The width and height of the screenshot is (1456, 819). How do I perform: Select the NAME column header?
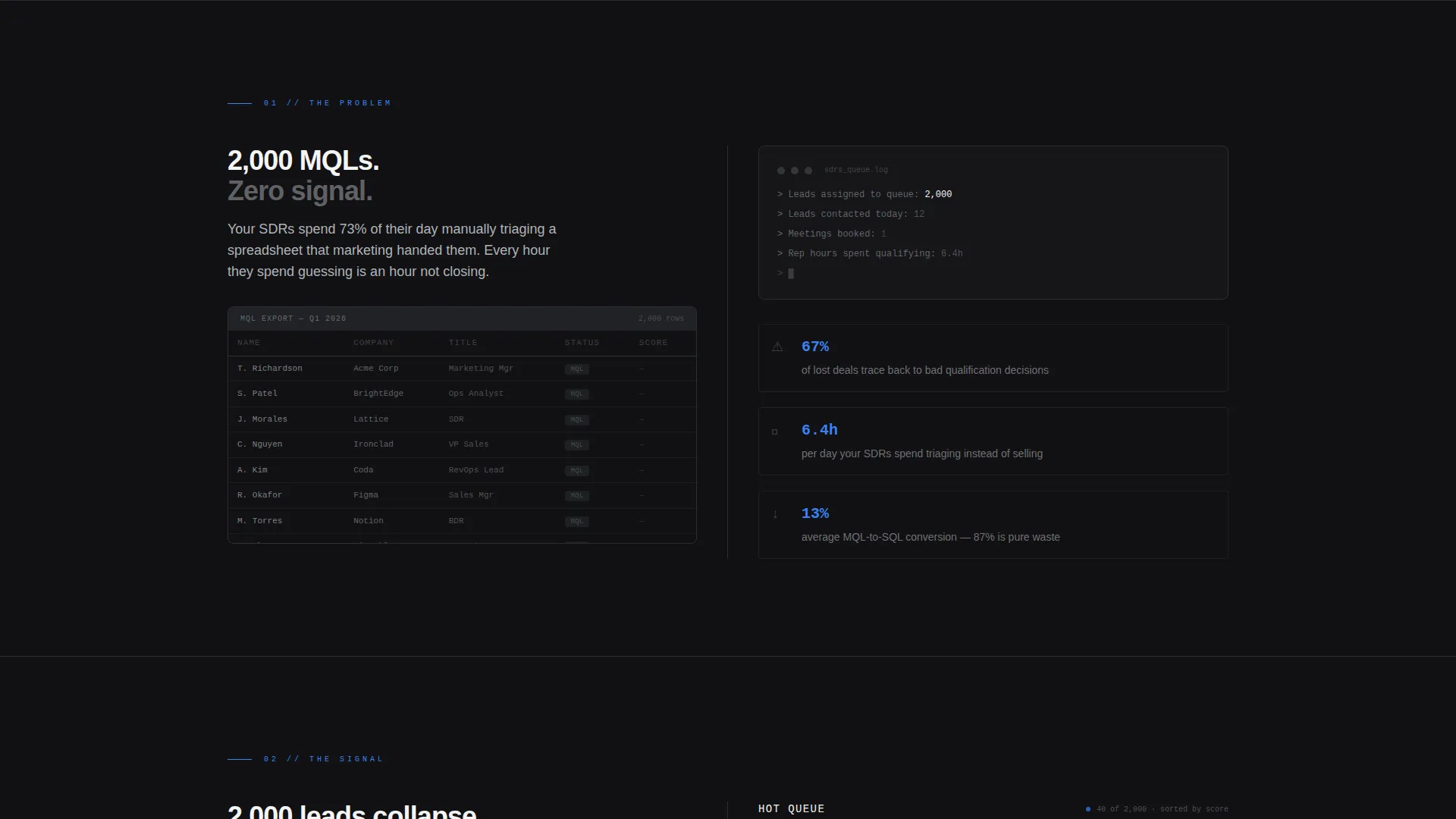tap(249, 343)
